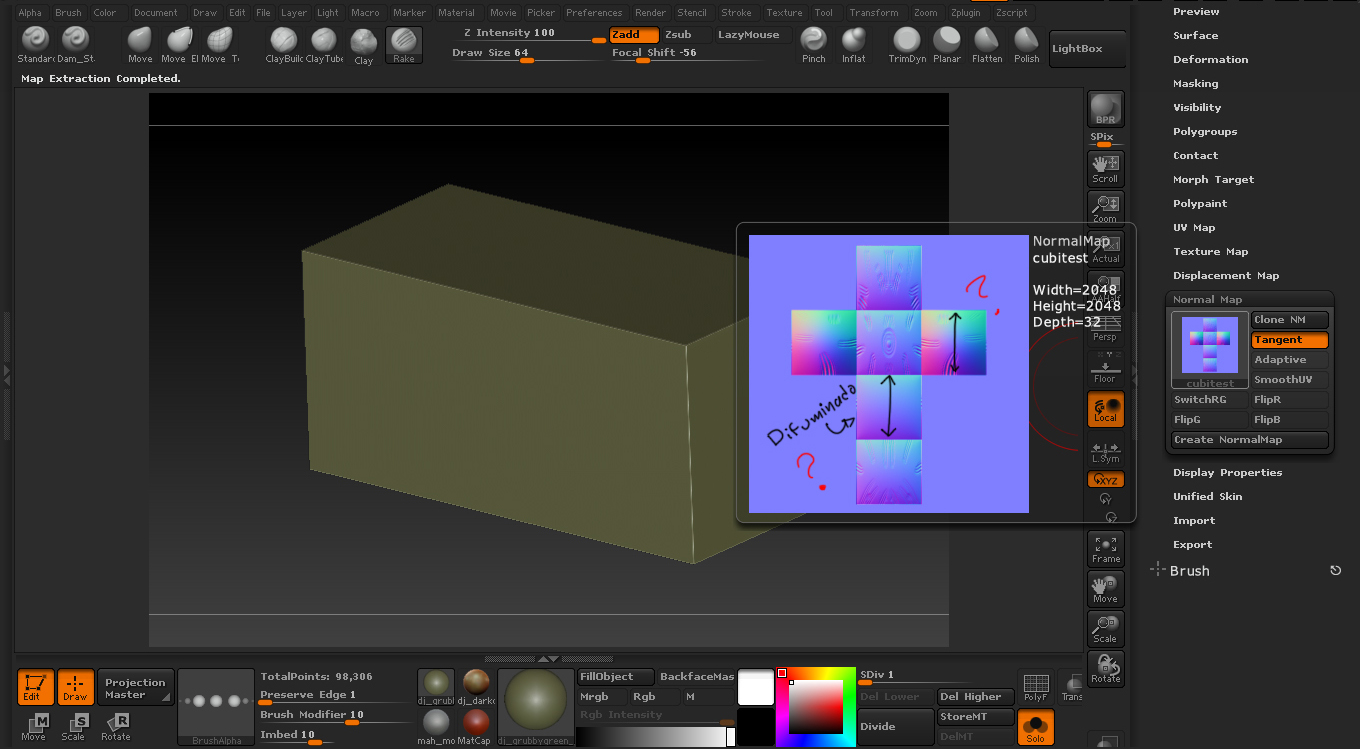The image size is (1360, 749).
Task: Select the Rake brush
Action: 404,45
